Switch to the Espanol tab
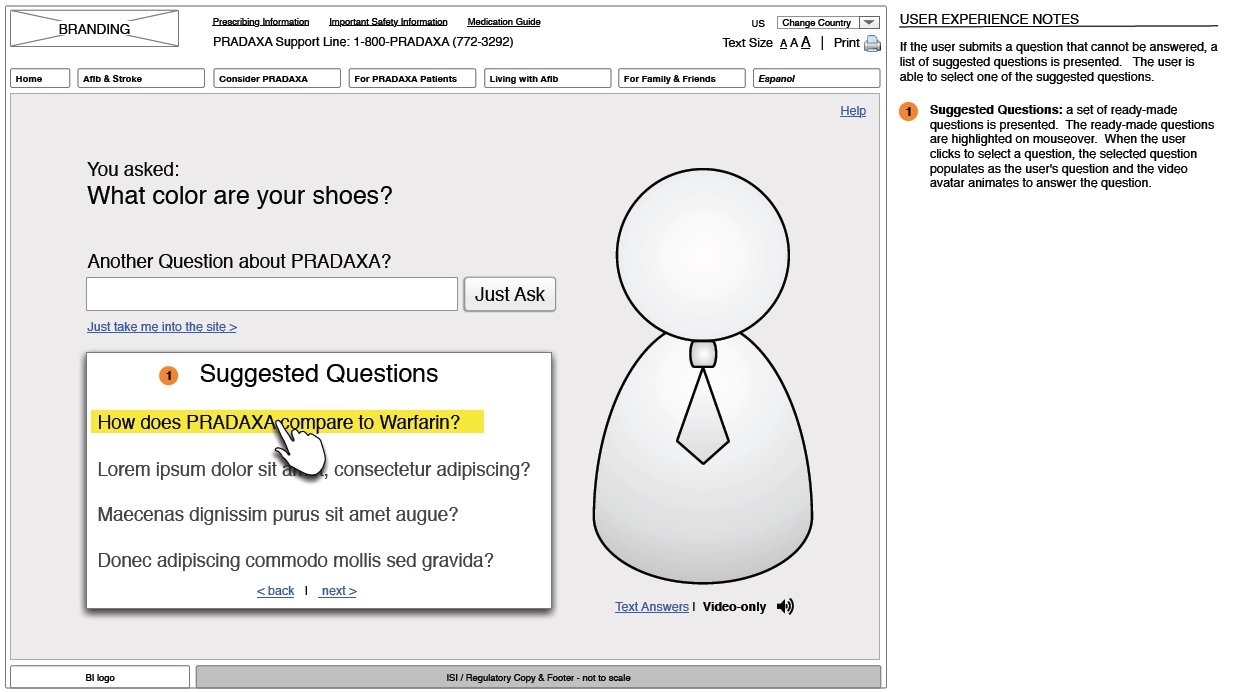 (x=816, y=78)
